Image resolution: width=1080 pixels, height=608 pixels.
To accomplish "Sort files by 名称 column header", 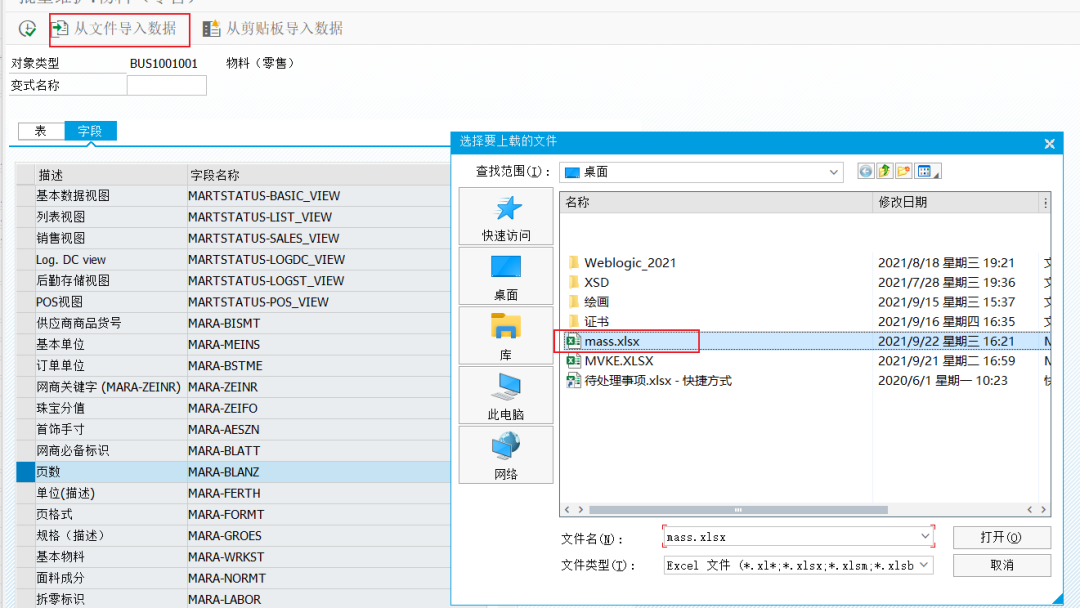I will (x=716, y=202).
